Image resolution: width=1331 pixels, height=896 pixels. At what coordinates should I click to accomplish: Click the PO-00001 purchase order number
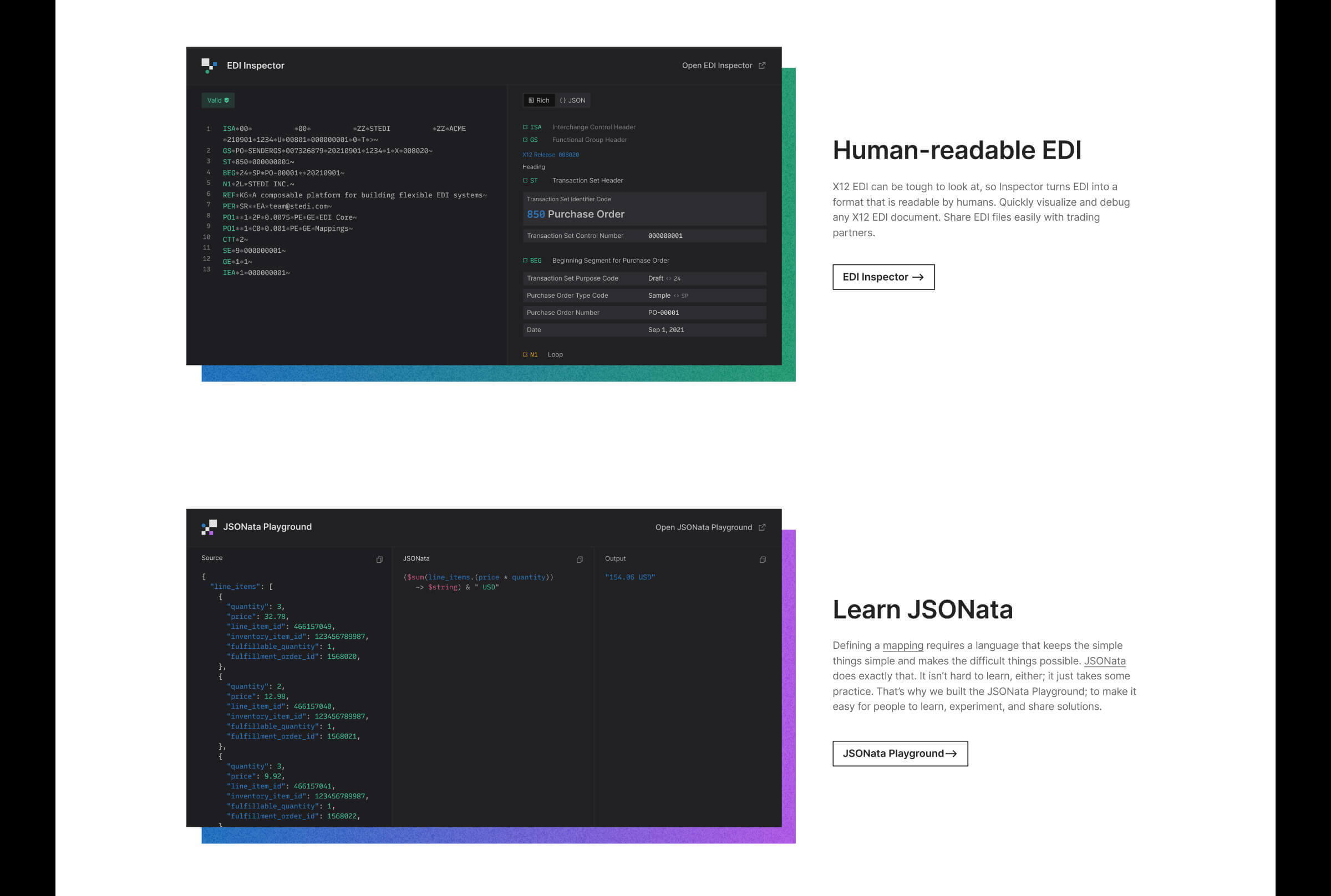[663, 313]
